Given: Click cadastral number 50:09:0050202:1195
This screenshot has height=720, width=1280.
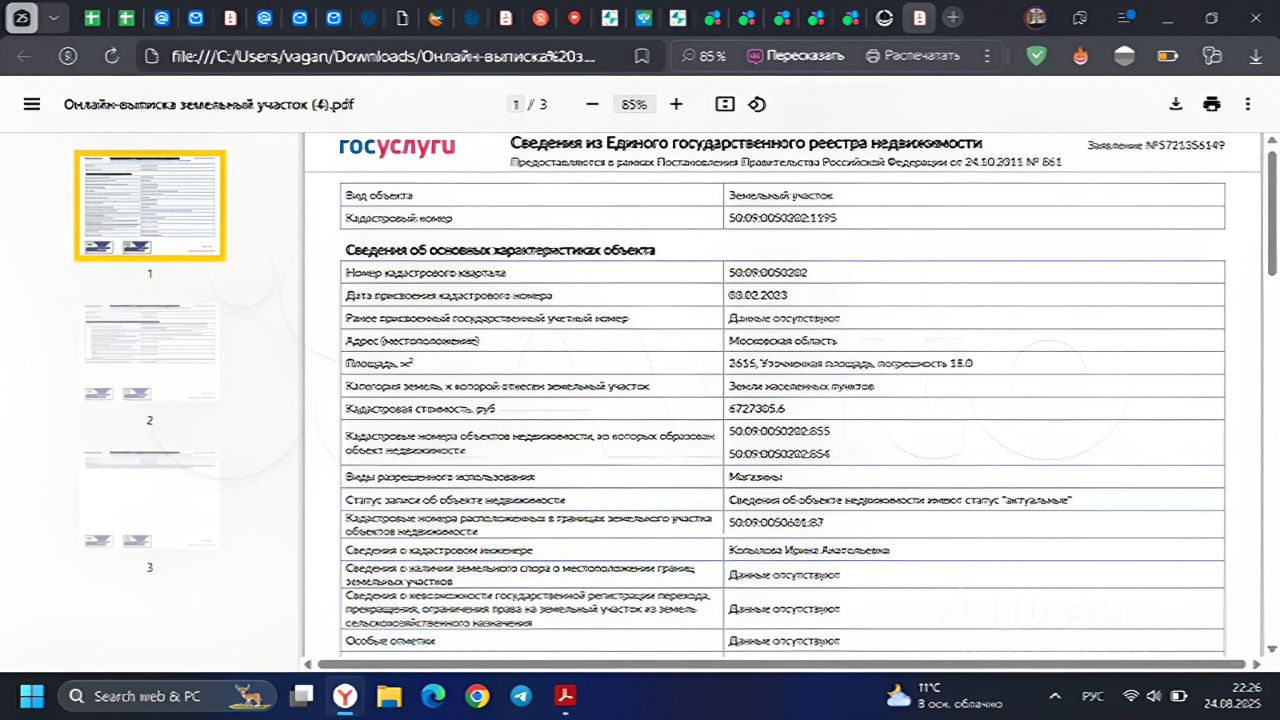Looking at the screenshot, I should (x=783, y=218).
